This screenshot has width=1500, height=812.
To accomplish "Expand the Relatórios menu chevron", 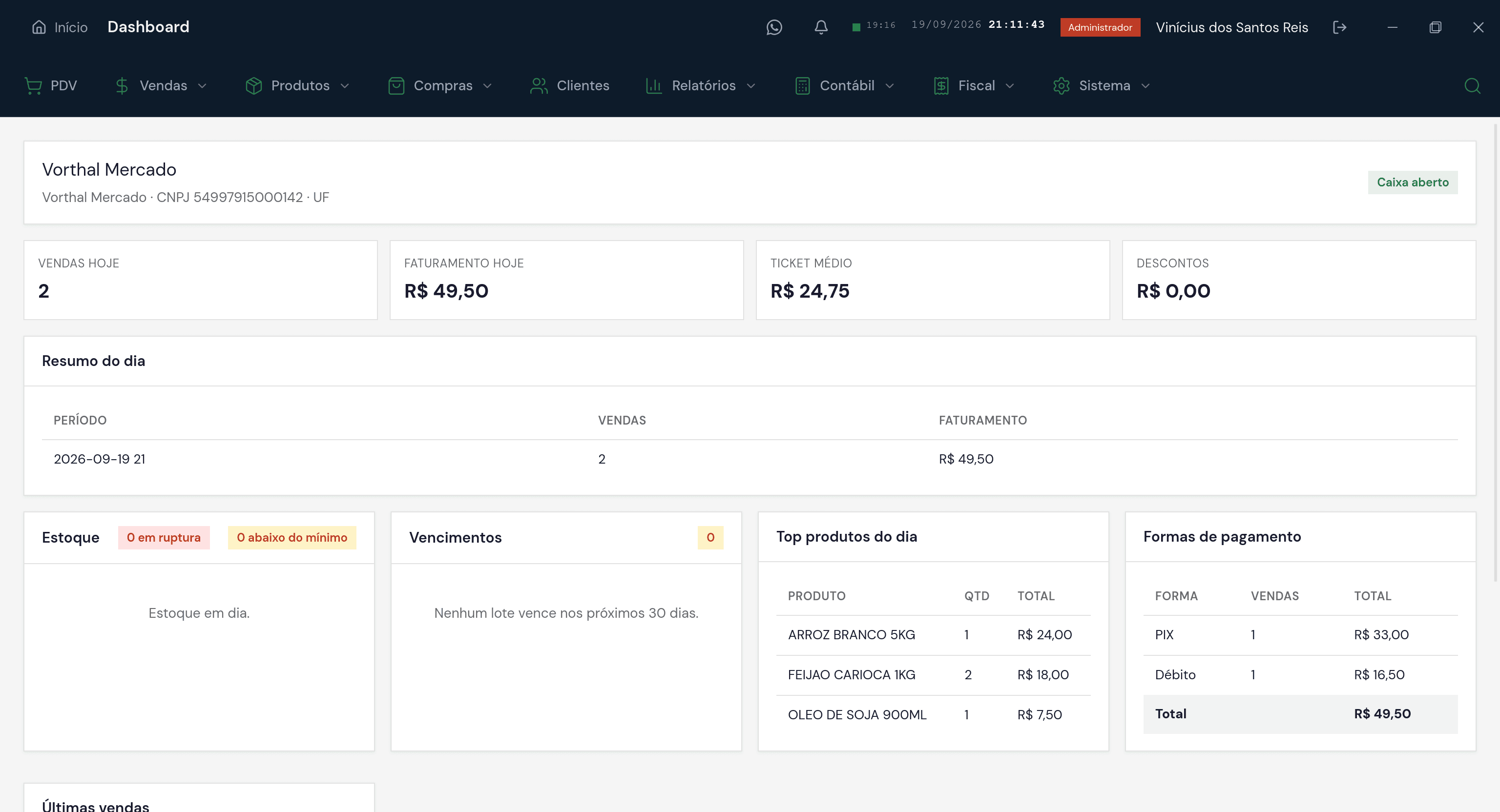I will [750, 85].
